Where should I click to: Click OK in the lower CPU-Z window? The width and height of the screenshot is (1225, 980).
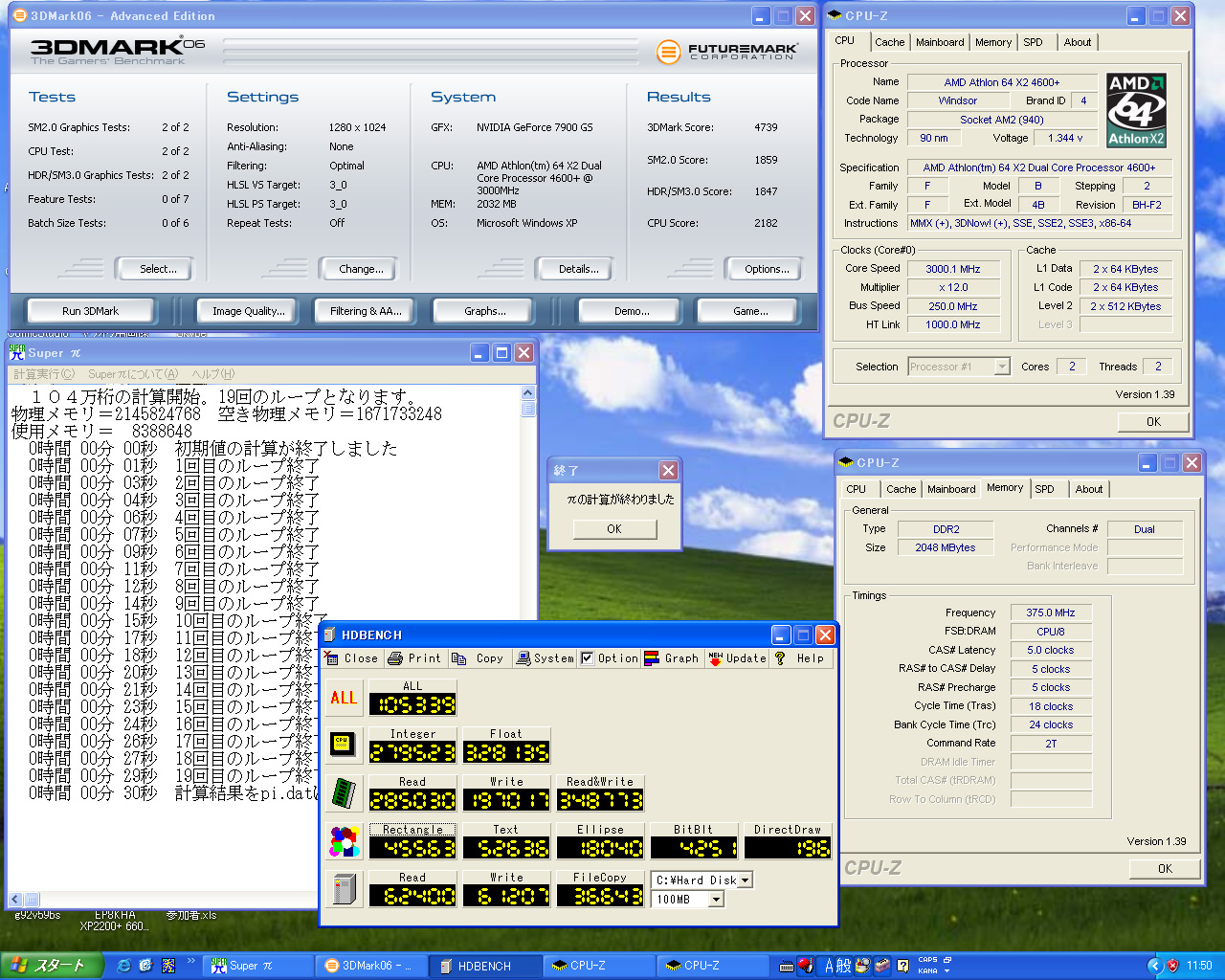click(x=1165, y=868)
